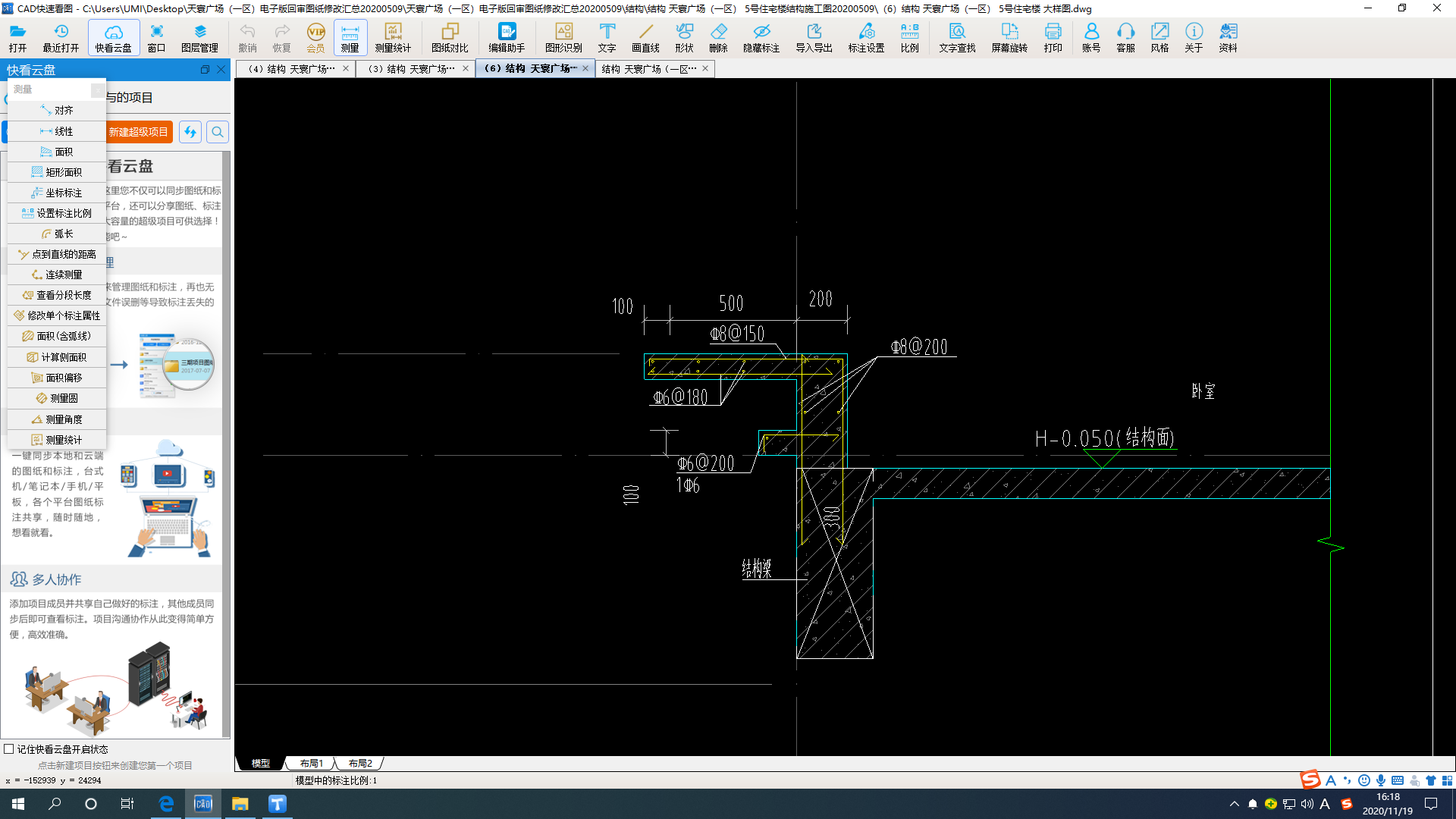Choose 计算侧面积 menu entry

tap(57, 357)
